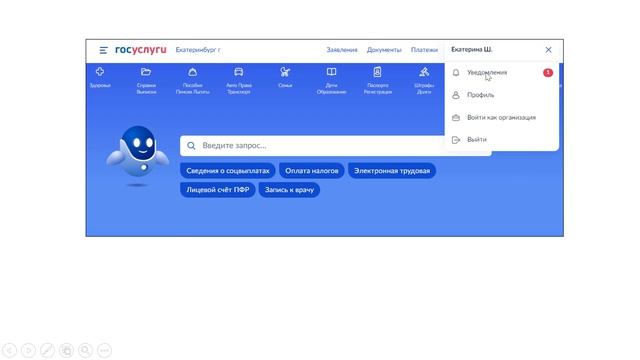Open the Заявления section

[x=342, y=50]
